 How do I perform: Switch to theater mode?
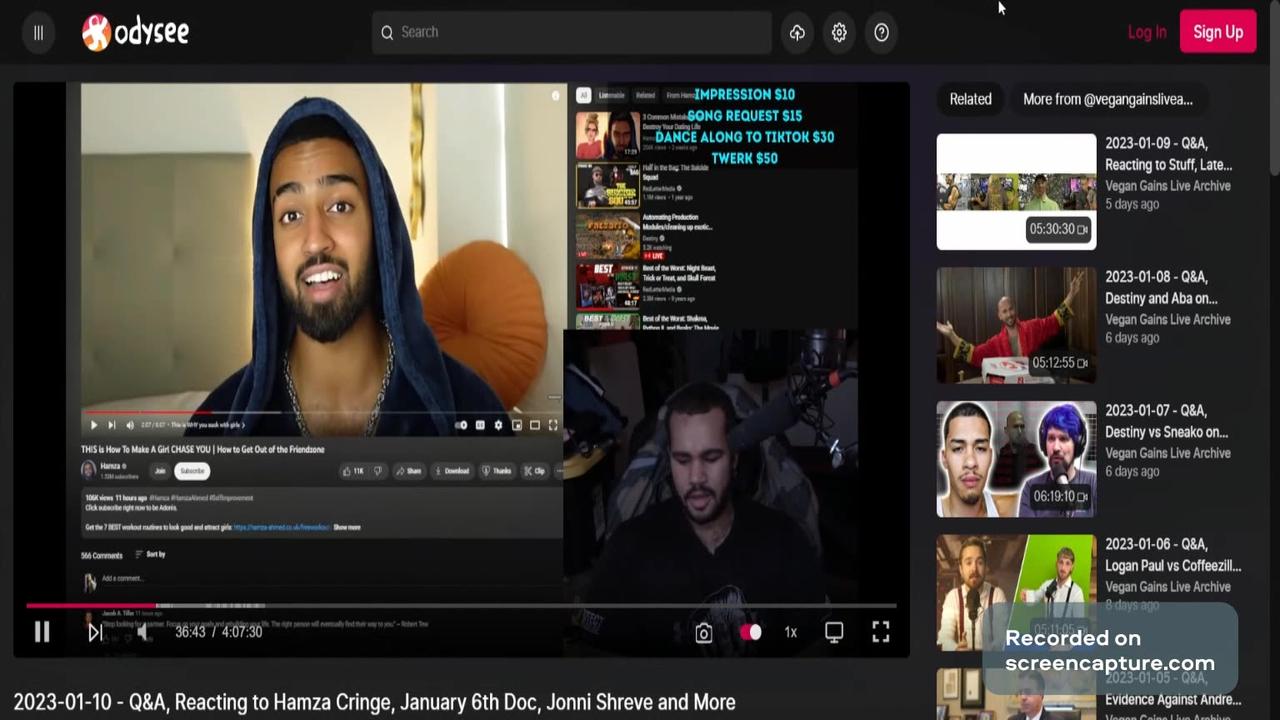pyautogui.click(x=834, y=632)
